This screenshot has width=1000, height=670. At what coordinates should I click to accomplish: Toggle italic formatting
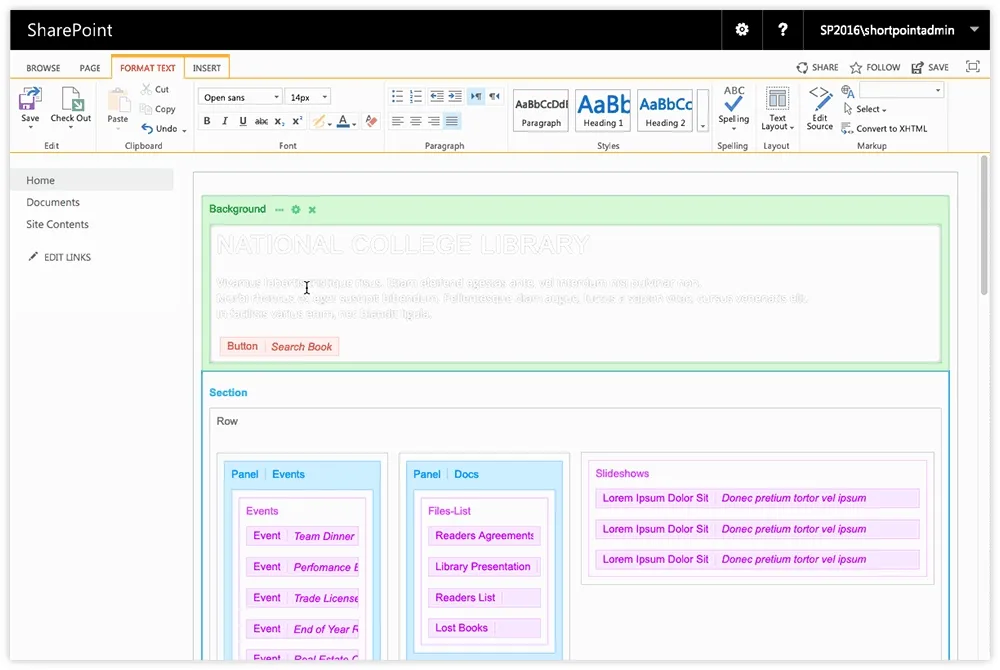coord(224,121)
